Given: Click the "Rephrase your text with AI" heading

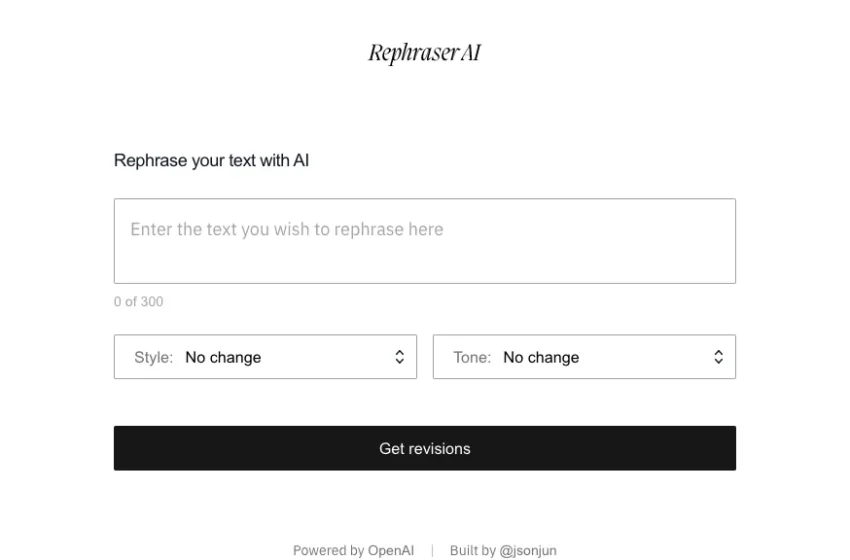Looking at the screenshot, I should 211,160.
